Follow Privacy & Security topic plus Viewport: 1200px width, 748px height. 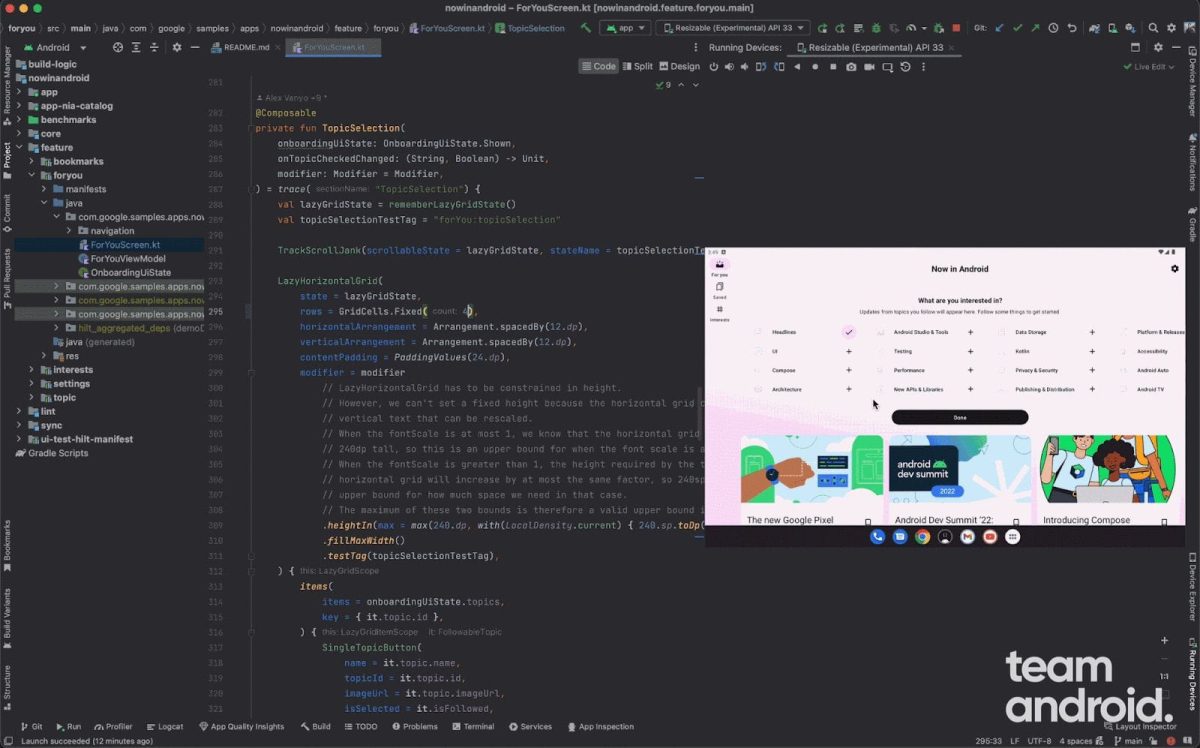tap(1092, 370)
